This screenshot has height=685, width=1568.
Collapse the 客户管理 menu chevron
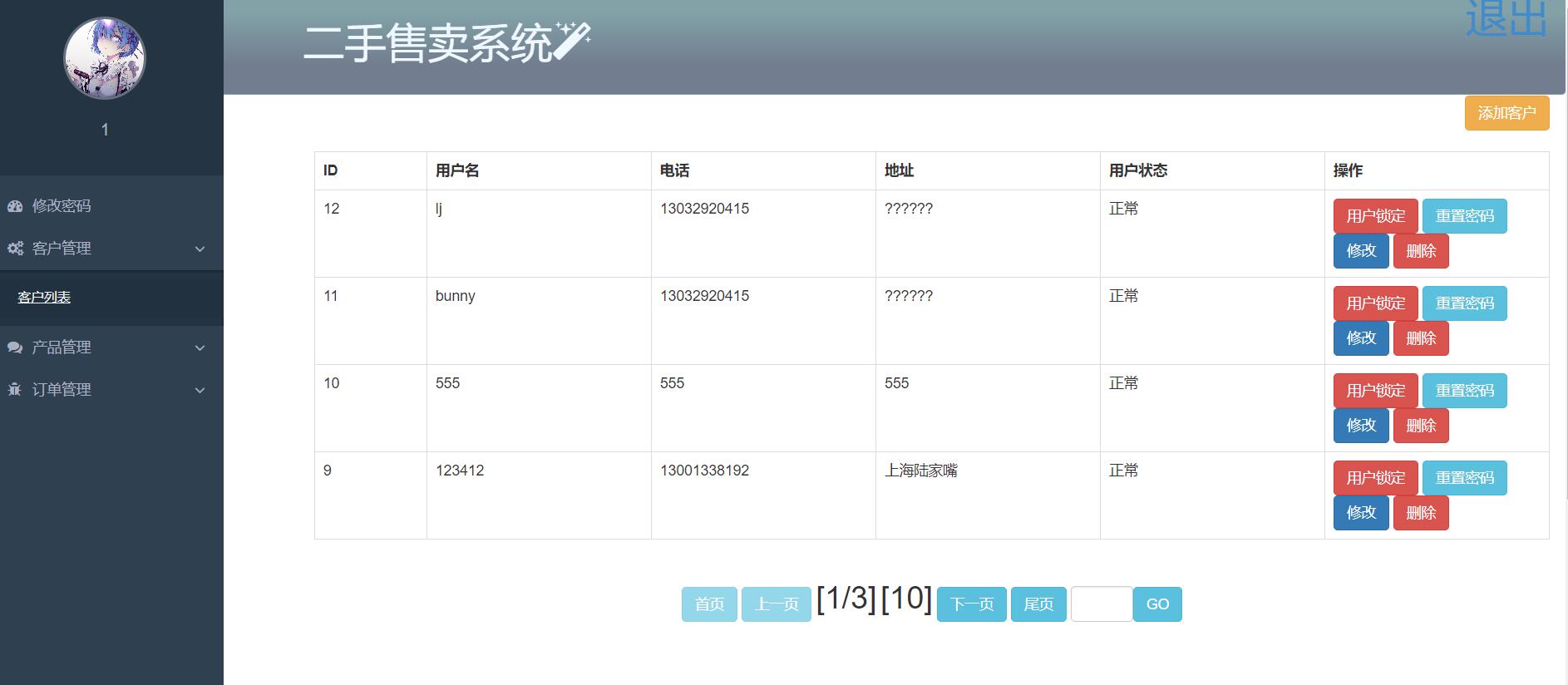(x=200, y=249)
